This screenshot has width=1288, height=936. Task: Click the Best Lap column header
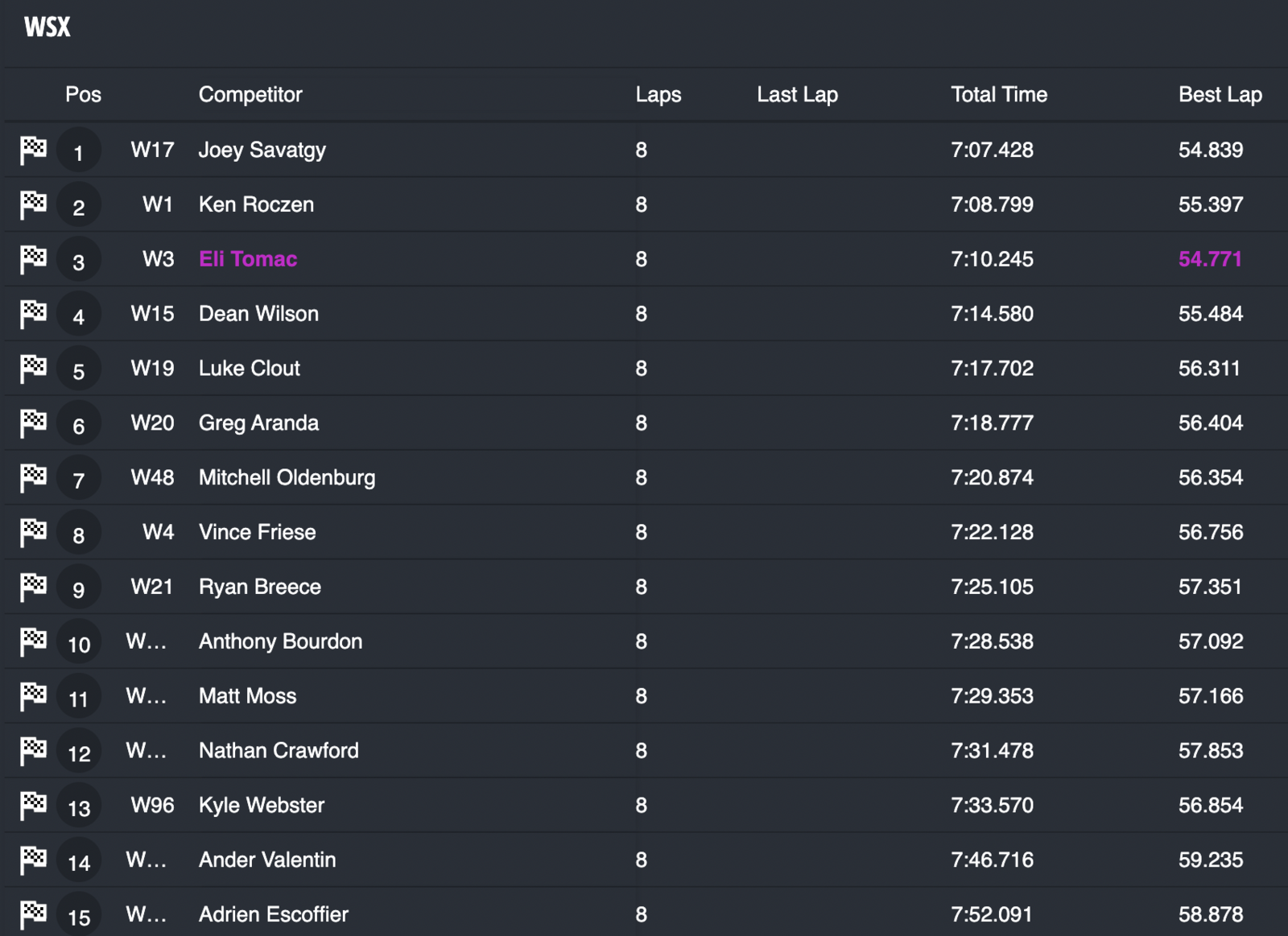pyautogui.click(x=1220, y=95)
